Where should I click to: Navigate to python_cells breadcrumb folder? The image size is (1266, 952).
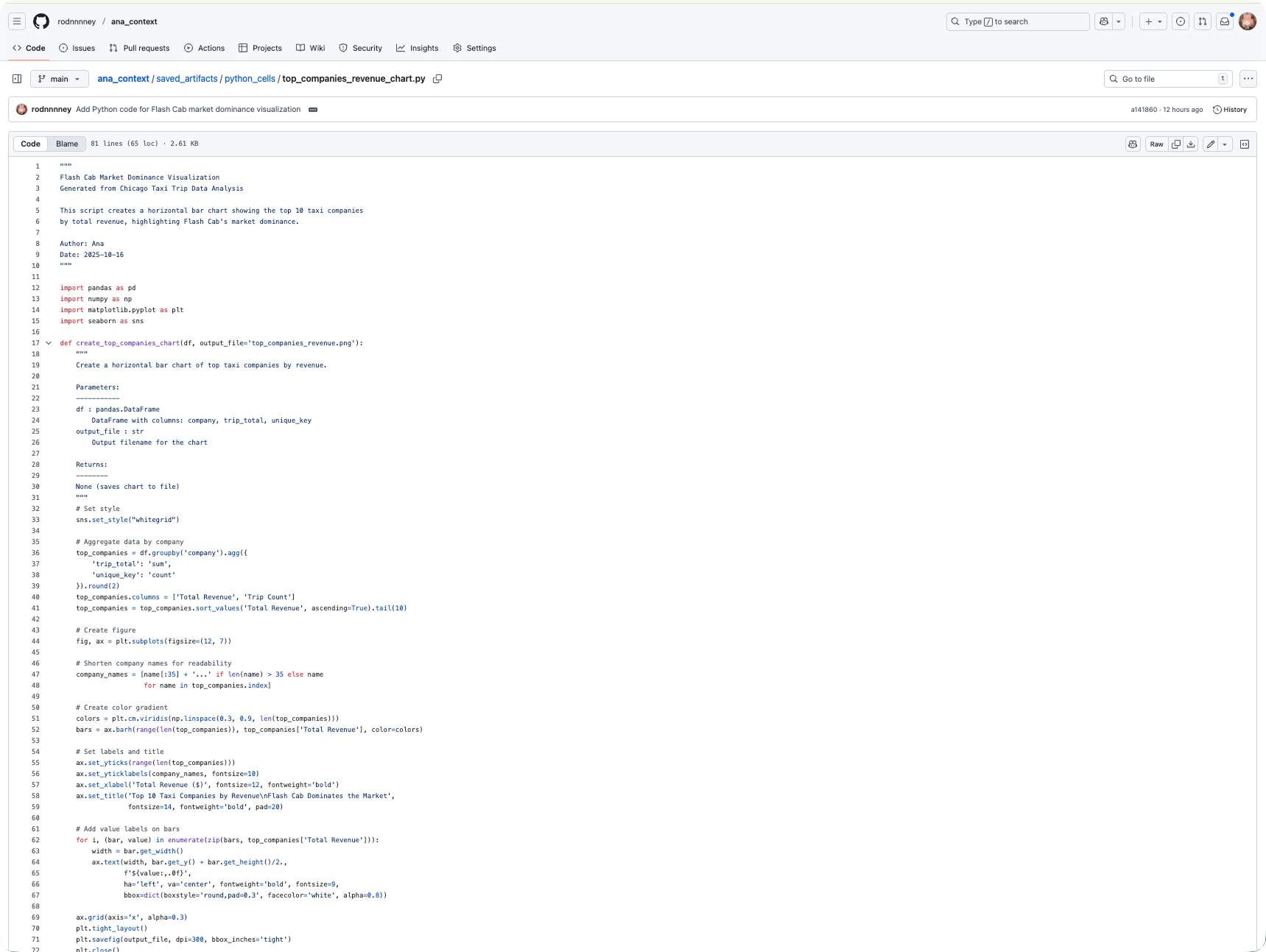click(x=250, y=79)
